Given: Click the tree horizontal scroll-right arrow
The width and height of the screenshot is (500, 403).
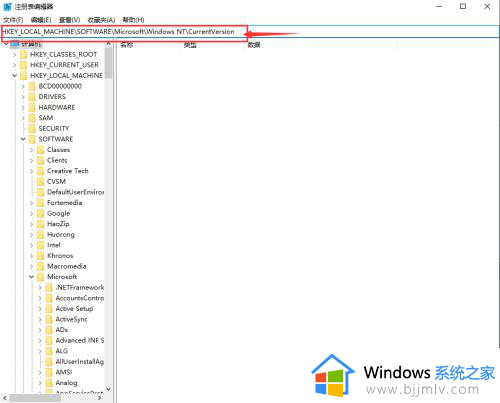Looking at the screenshot, I should pos(100,398).
